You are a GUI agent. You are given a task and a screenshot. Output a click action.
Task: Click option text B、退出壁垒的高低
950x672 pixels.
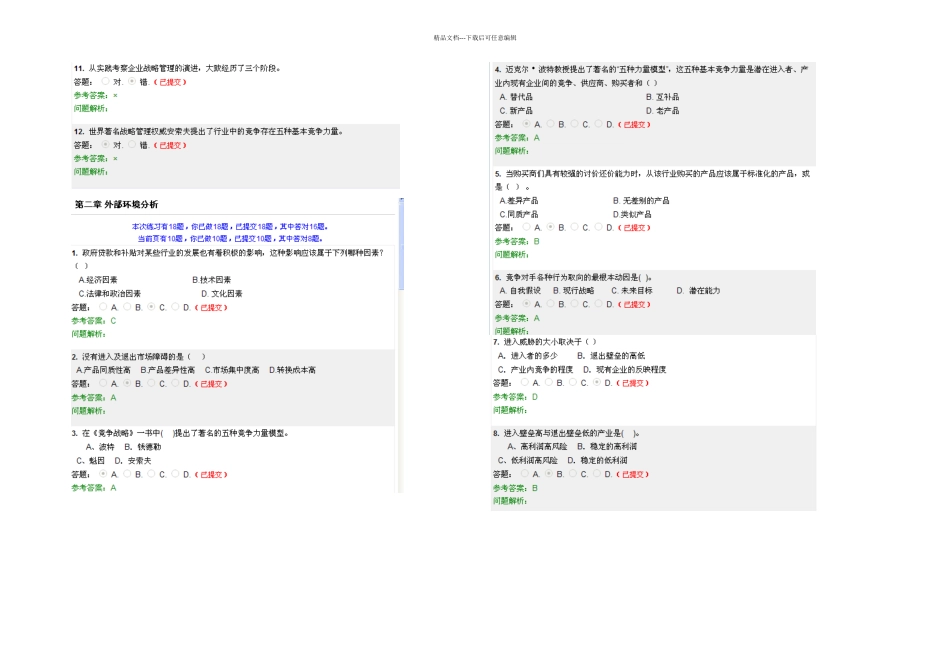611,356
